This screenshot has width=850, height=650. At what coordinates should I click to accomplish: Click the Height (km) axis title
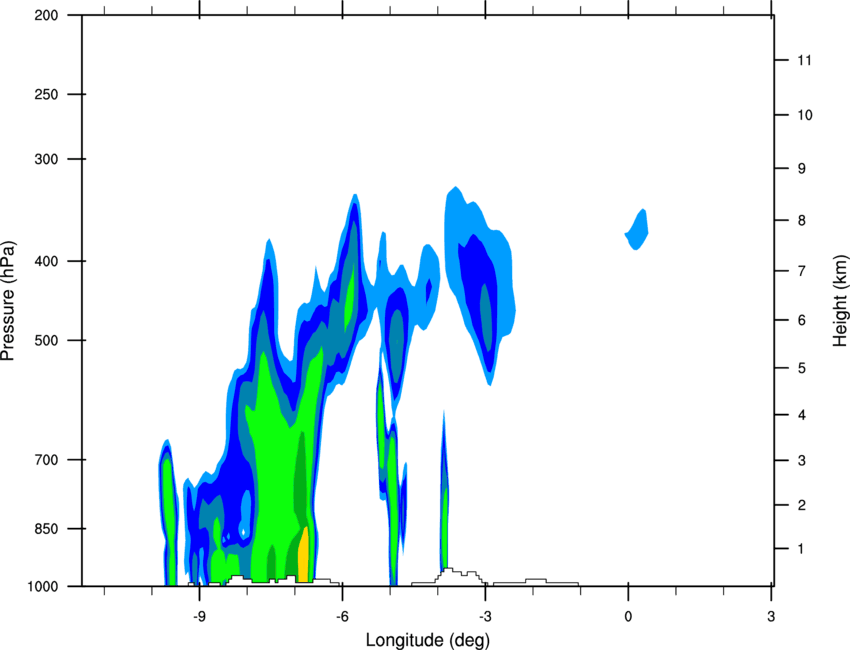(840, 301)
